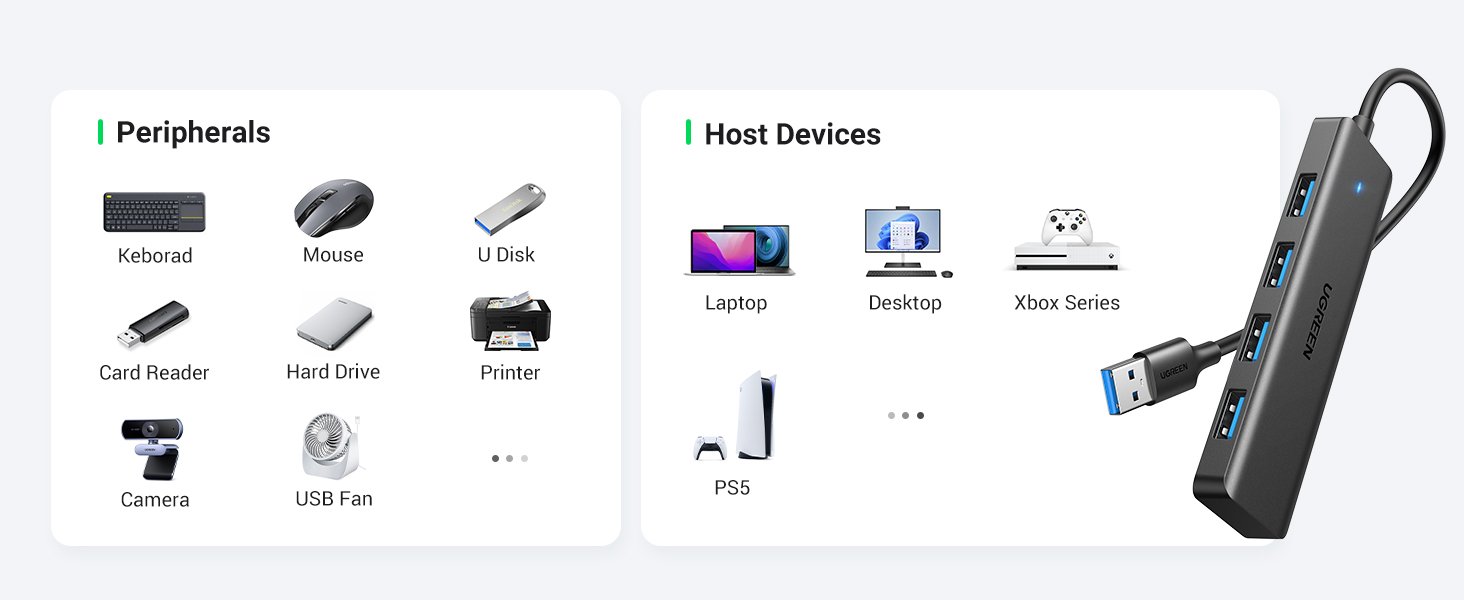Click the Xbox Series text label
Image resolution: width=1464 pixels, height=600 pixels.
point(1067,302)
